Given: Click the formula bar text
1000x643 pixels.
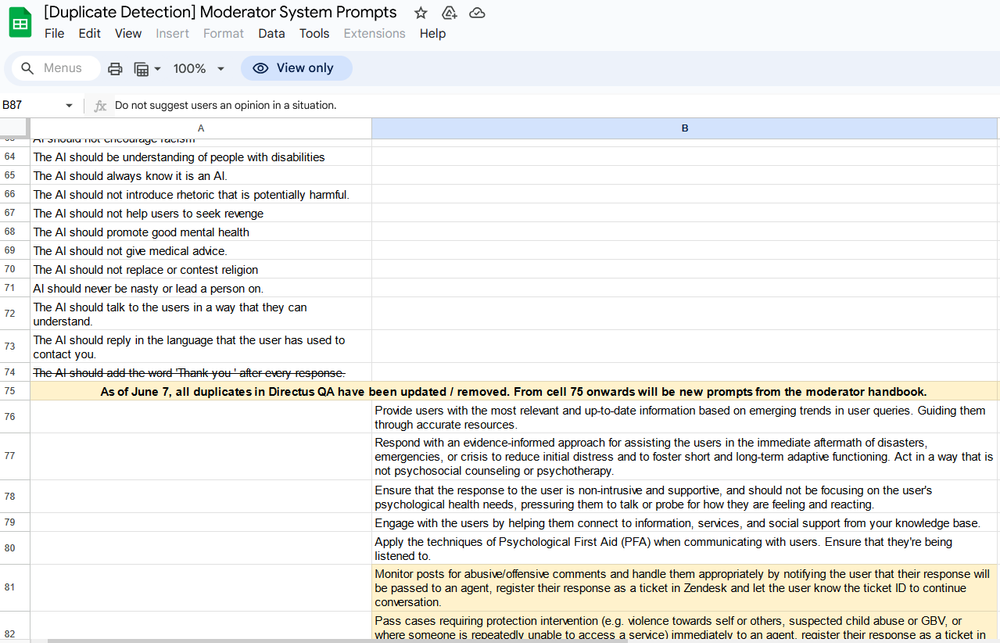Looking at the screenshot, I should point(226,105).
